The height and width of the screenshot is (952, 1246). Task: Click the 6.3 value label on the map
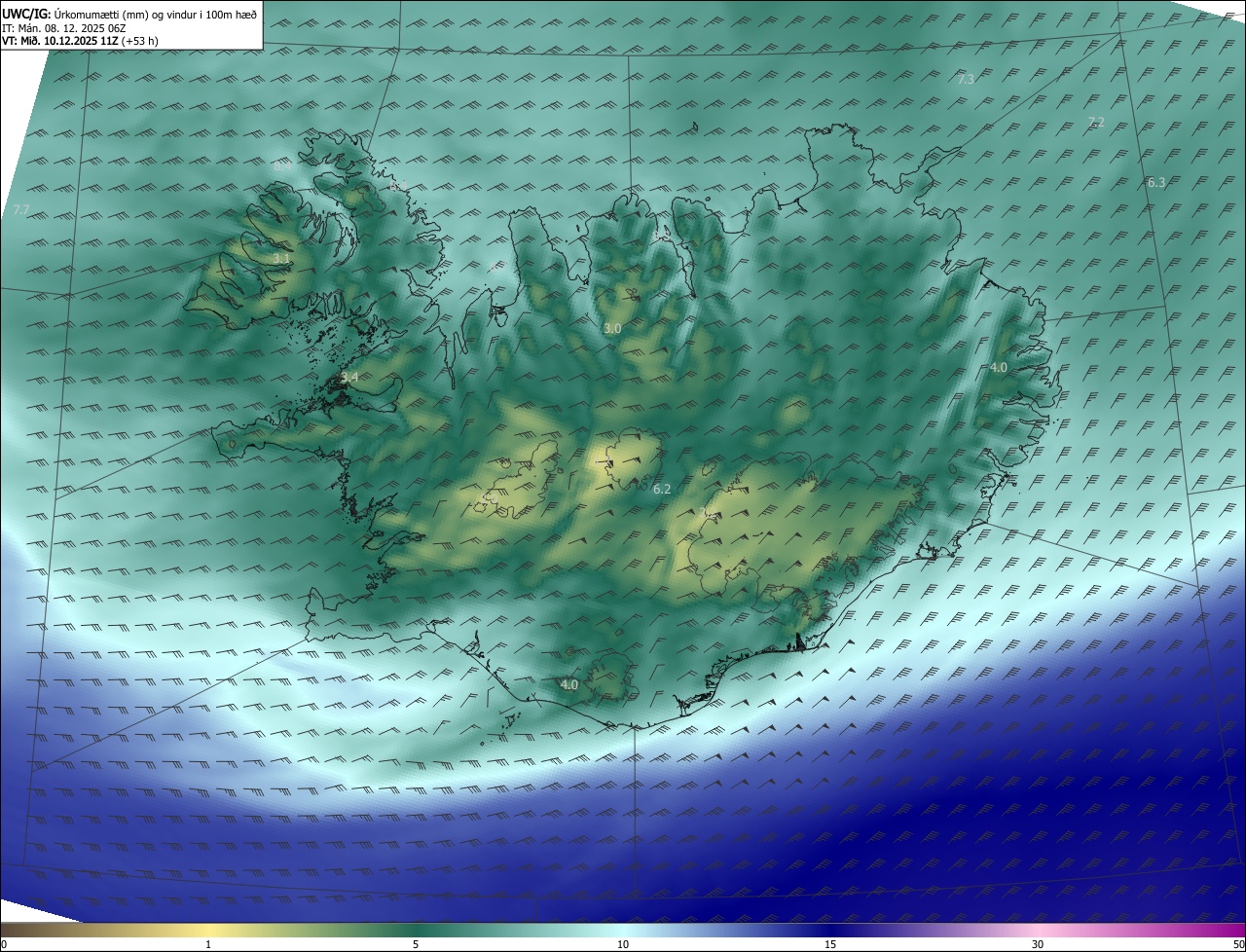click(1156, 182)
